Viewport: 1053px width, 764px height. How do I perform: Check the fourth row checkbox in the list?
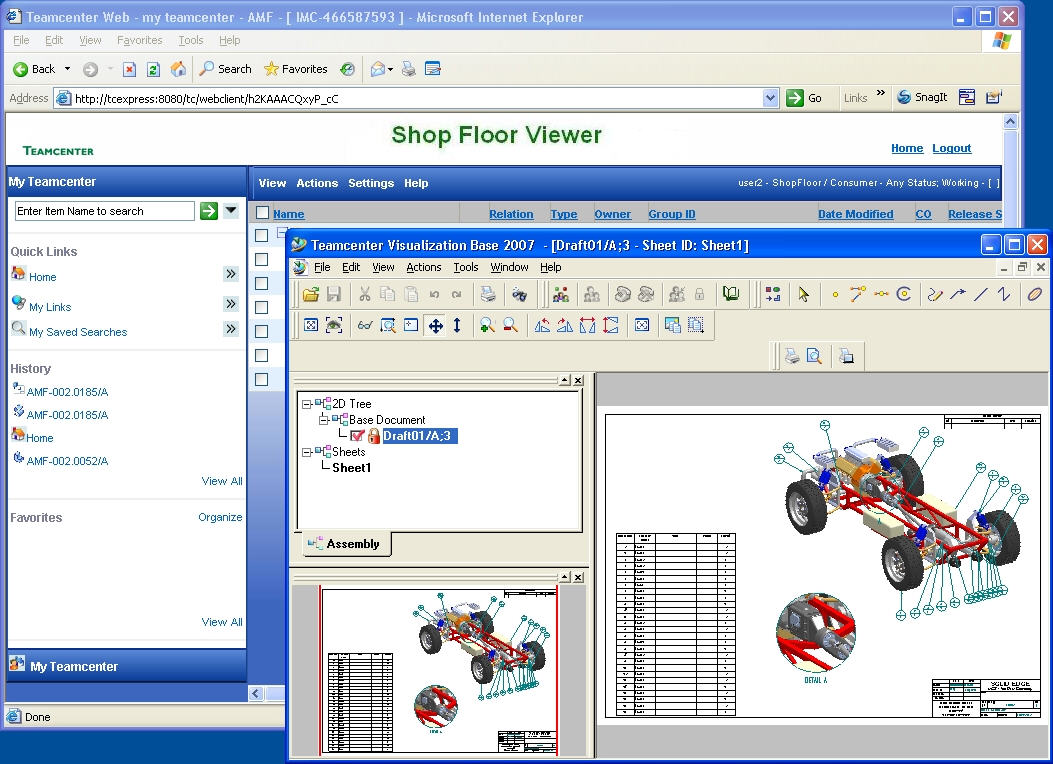[262, 307]
